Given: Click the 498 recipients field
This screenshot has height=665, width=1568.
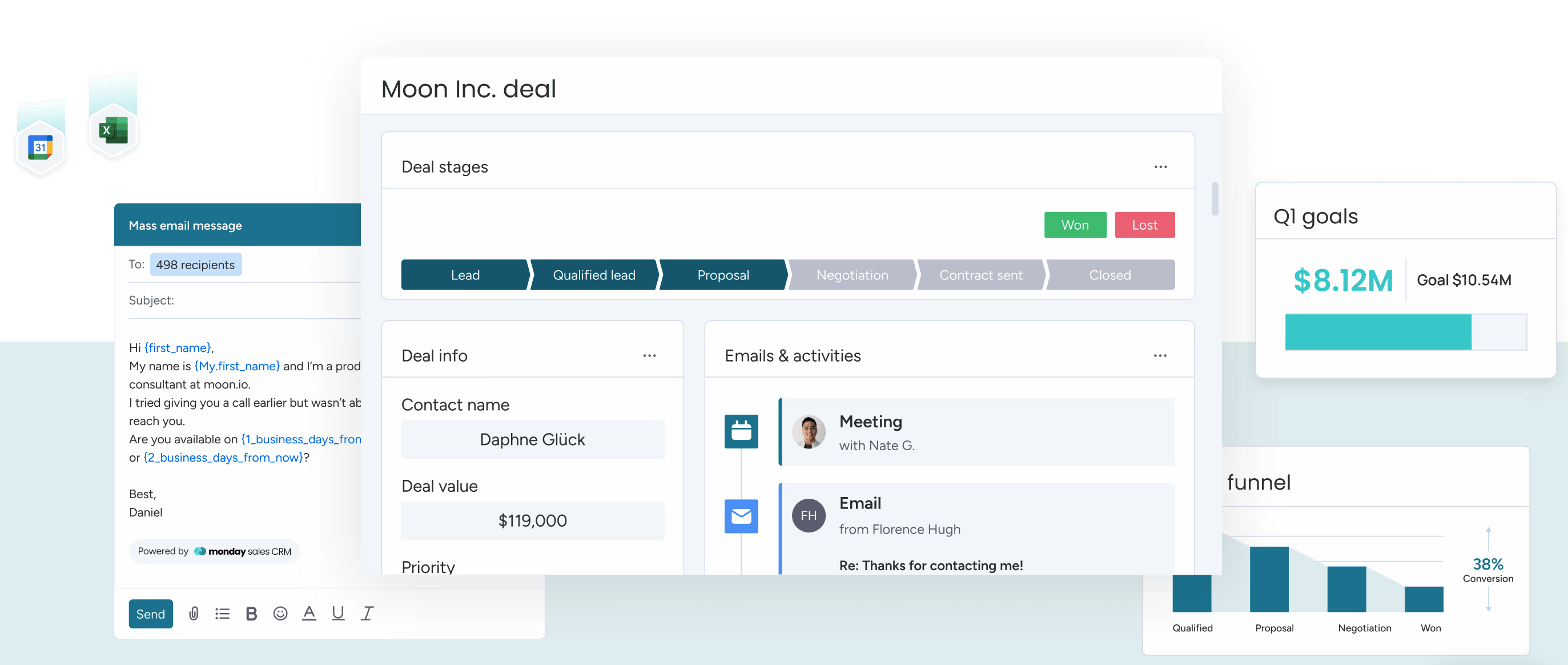Looking at the screenshot, I should click(195, 265).
